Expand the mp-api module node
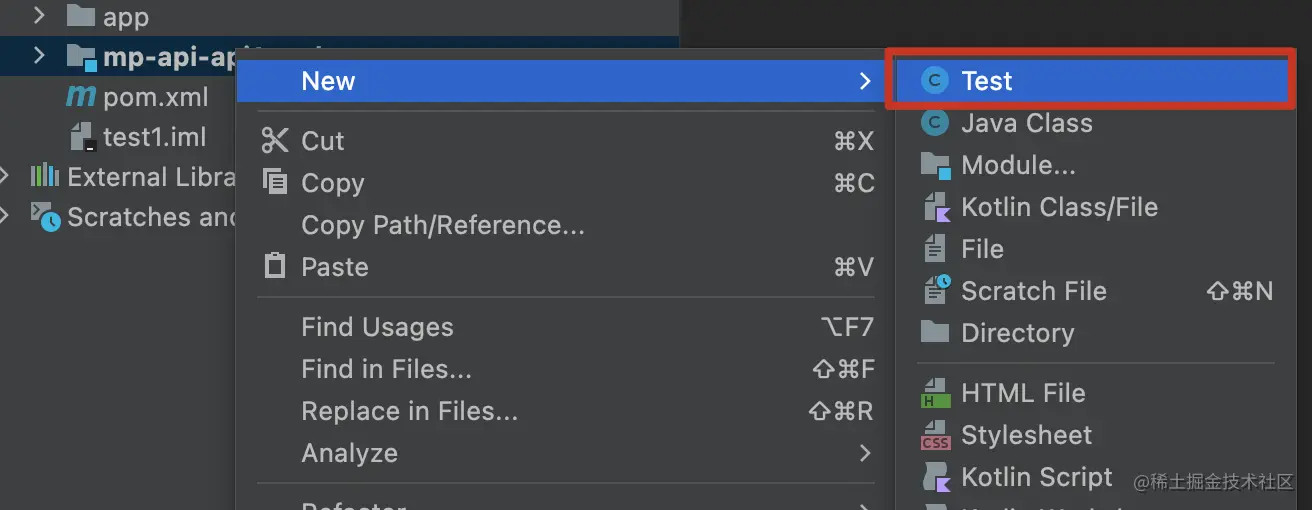The width and height of the screenshot is (1312, 510). tap(39, 55)
